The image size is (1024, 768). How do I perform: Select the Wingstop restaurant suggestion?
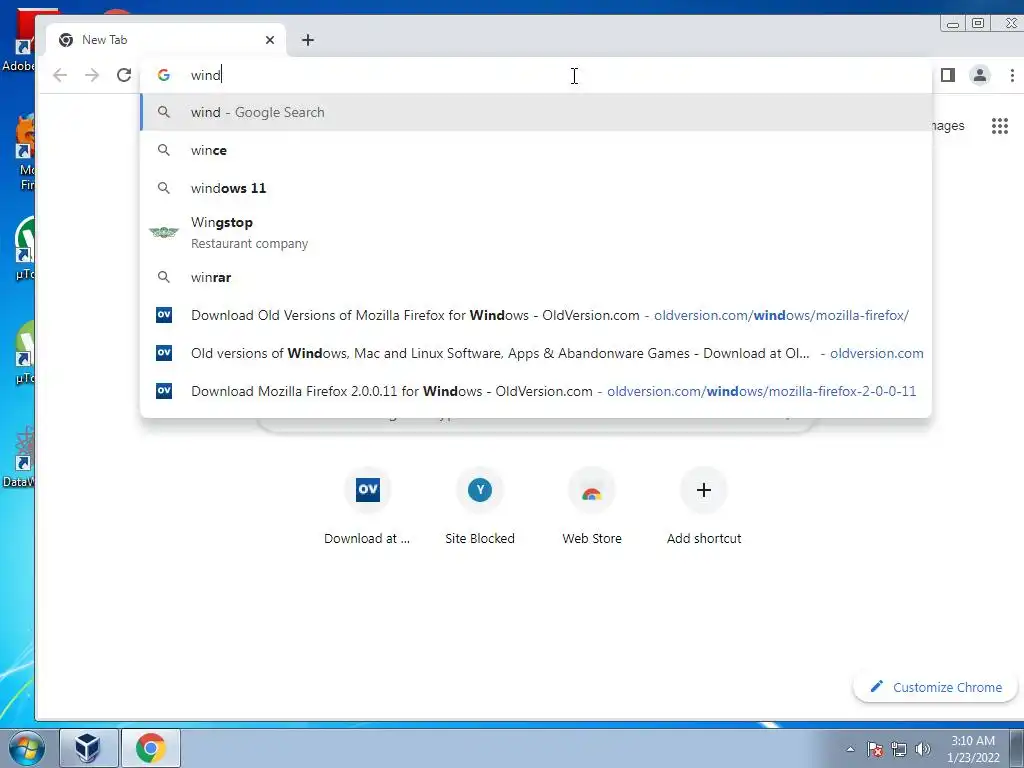click(x=536, y=232)
